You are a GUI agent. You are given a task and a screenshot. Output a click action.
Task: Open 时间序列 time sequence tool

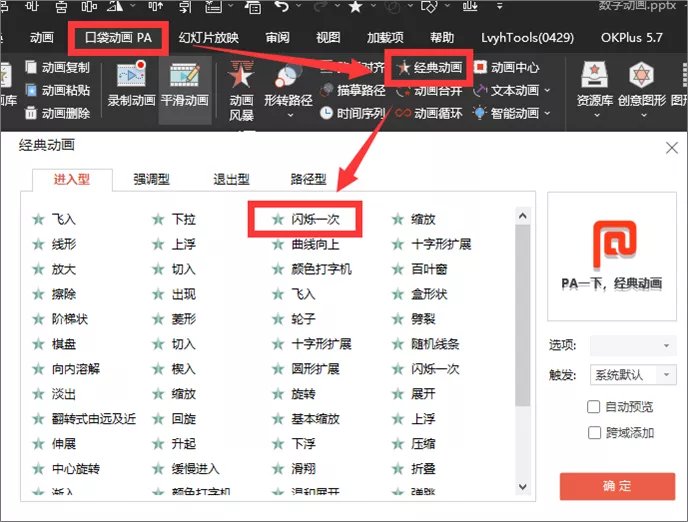click(353, 113)
